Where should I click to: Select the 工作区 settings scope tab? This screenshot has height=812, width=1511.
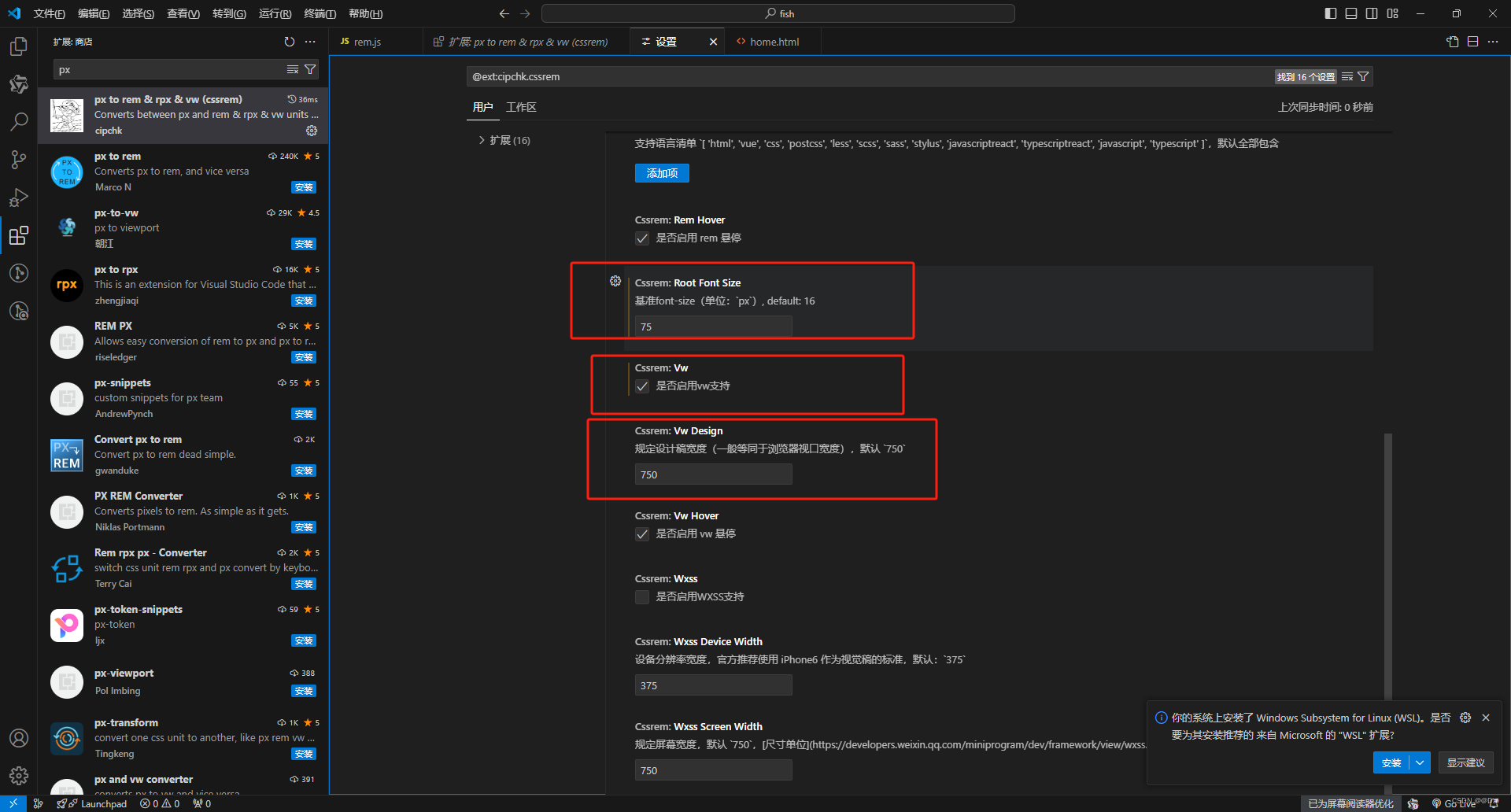coord(521,107)
